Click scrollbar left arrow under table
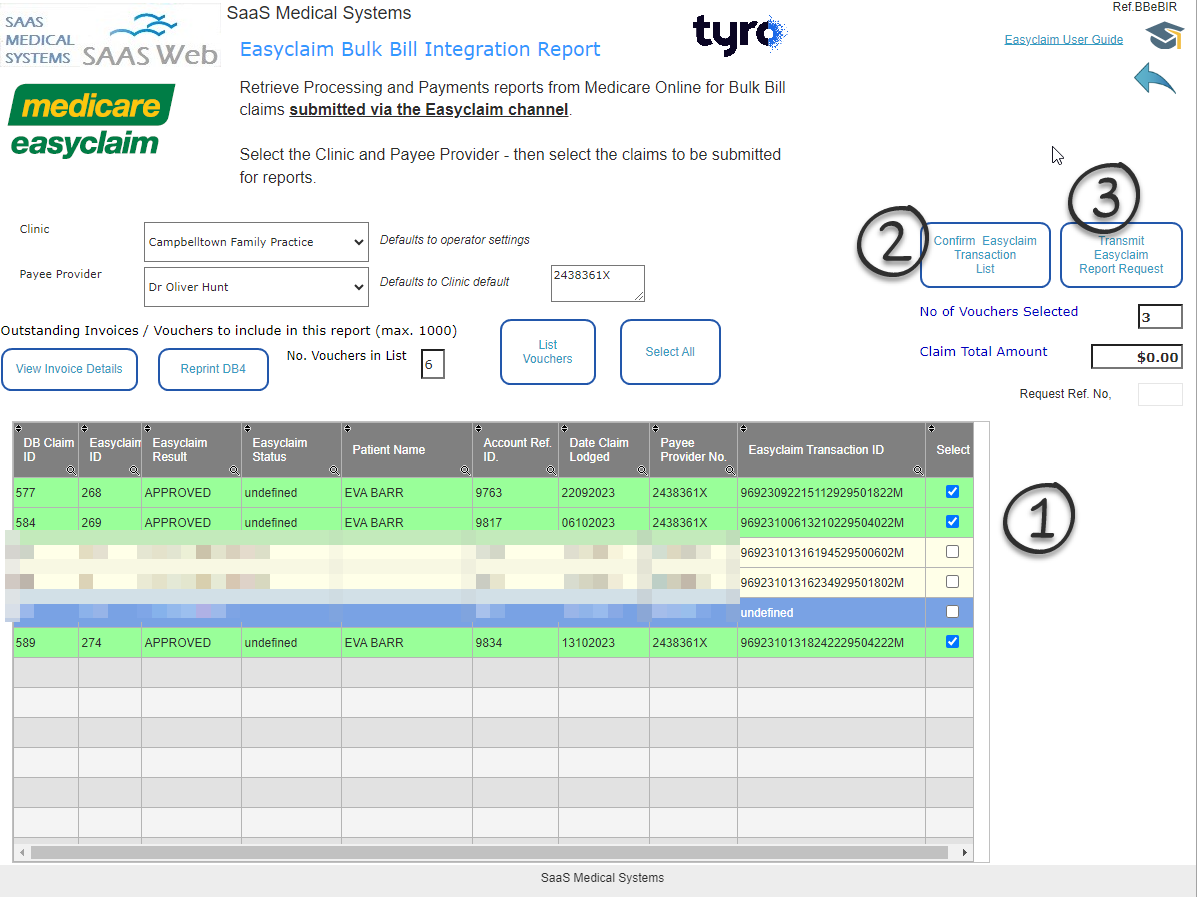1197x897 pixels. point(22,852)
